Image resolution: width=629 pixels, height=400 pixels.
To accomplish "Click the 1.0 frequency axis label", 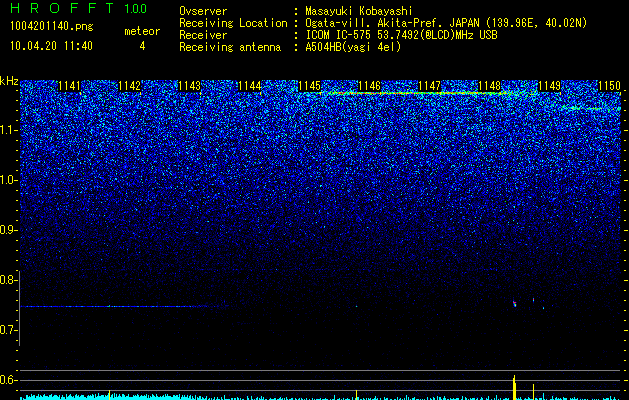I will click(9, 180).
